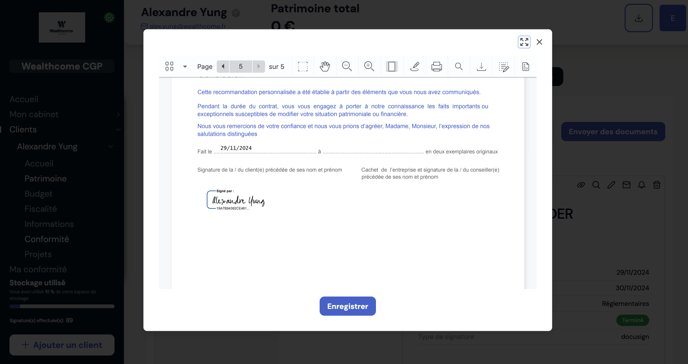Click the download button in the page header

point(639,18)
